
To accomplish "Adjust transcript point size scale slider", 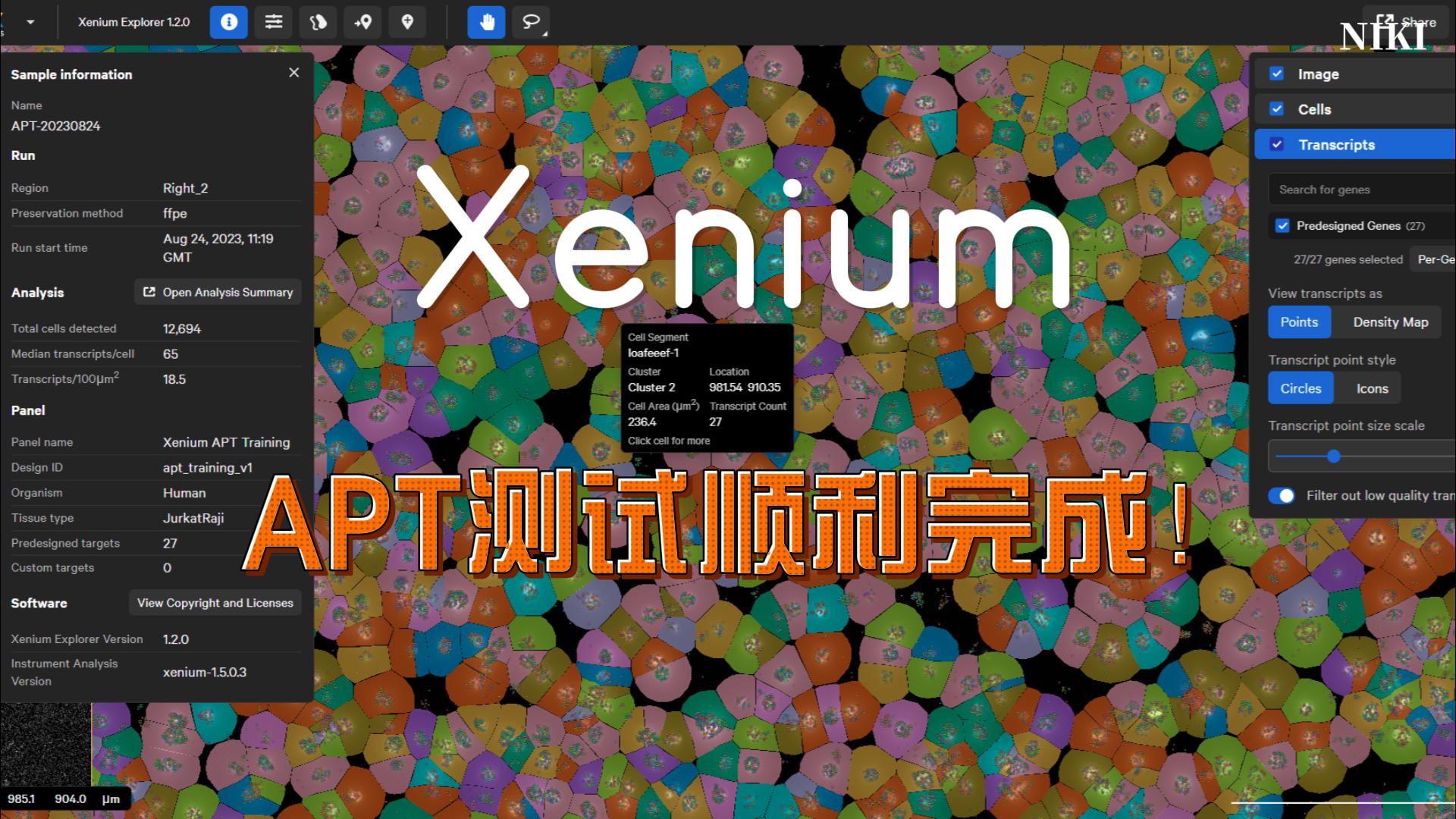I will 1333,457.
